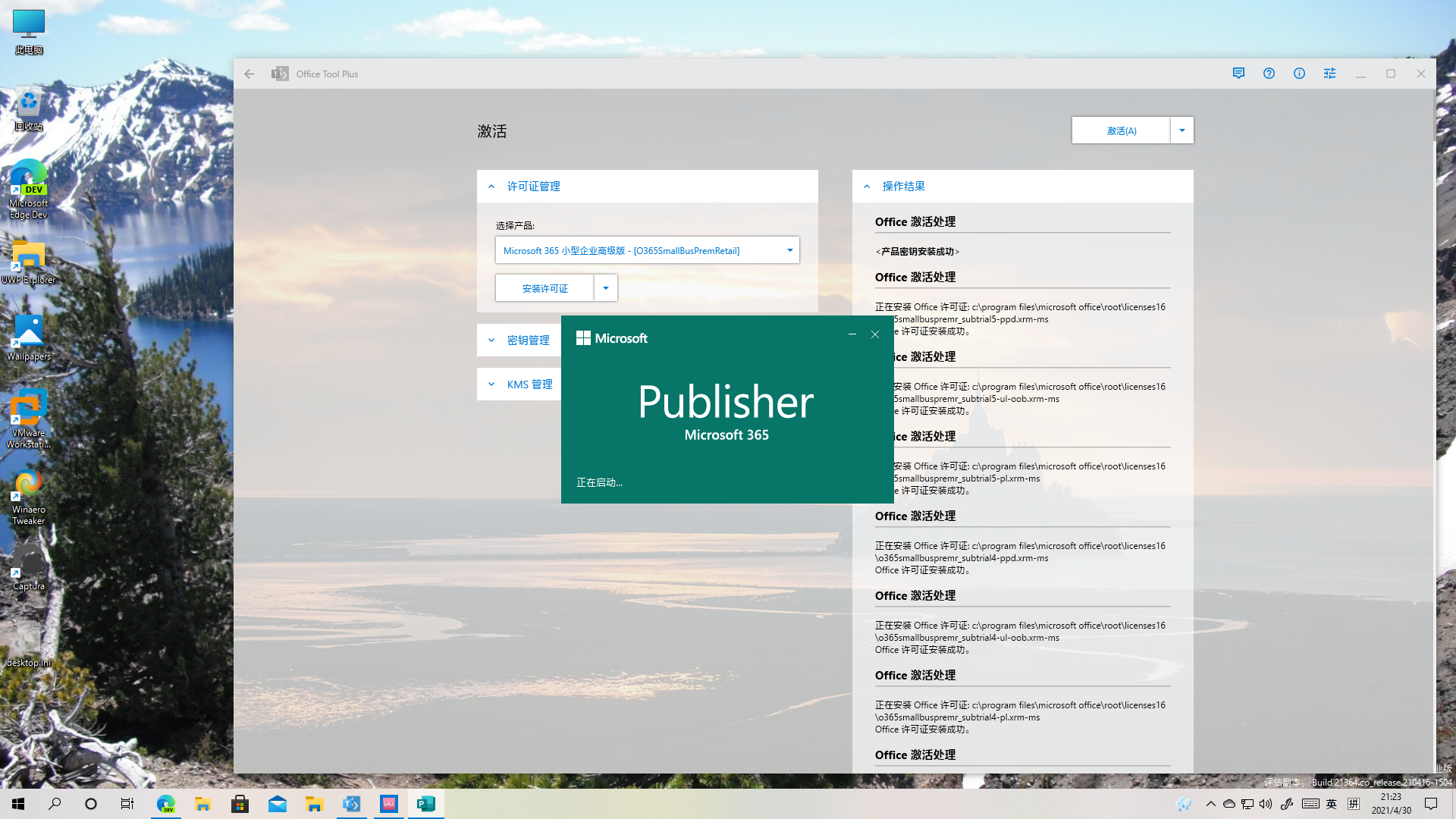Click the 正在启动... status on Publisher splash
The image size is (1456, 819).
pos(599,482)
